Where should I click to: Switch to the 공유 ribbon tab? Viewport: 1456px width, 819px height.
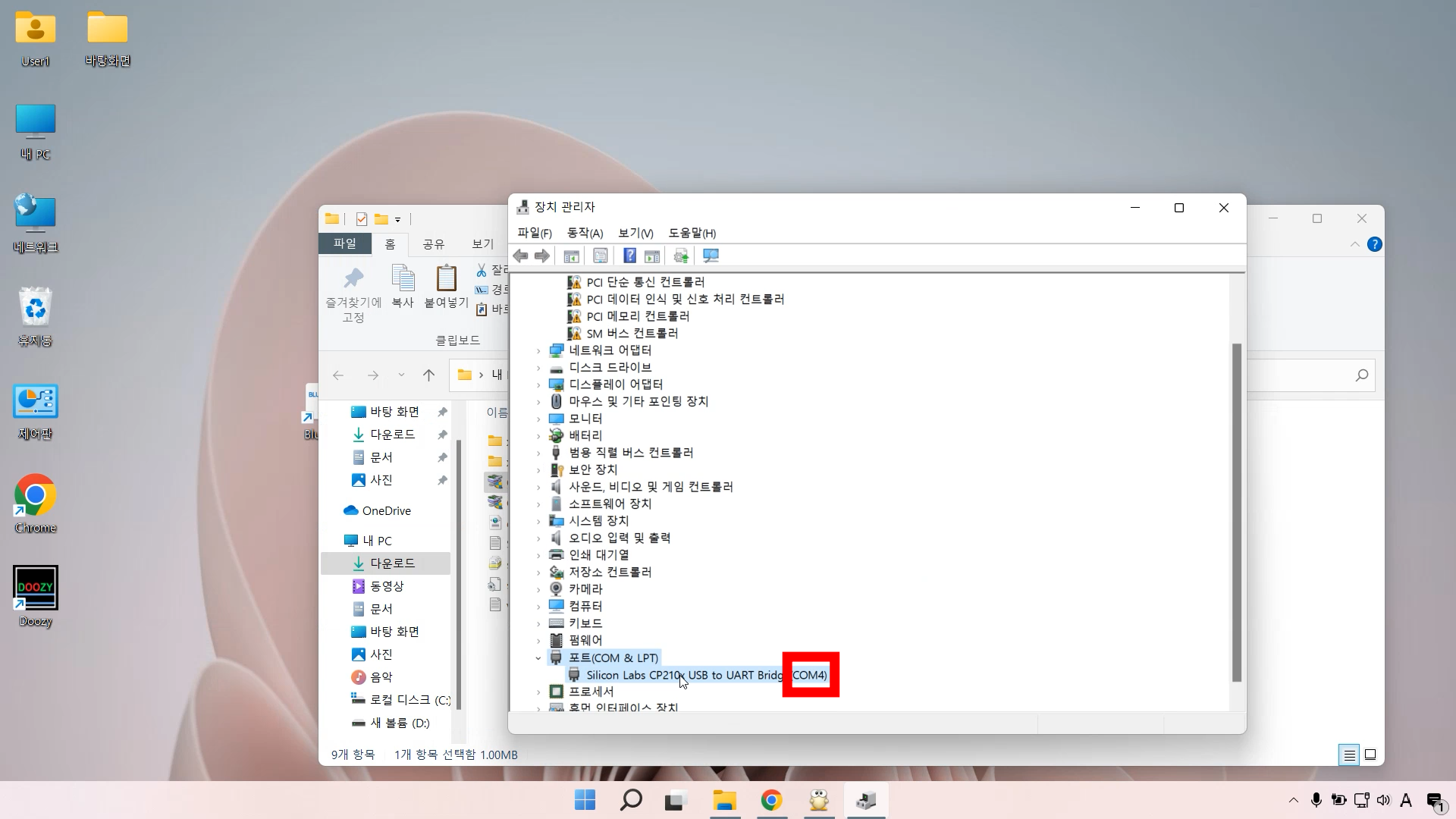coord(432,244)
